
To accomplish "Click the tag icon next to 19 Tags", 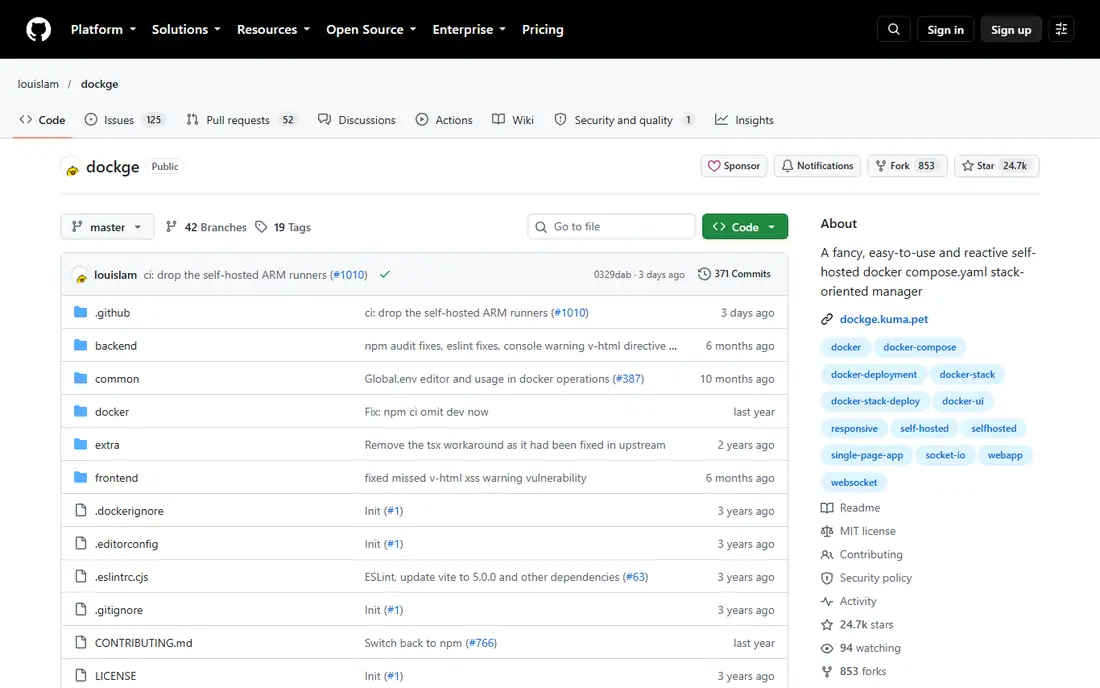I will tap(261, 227).
